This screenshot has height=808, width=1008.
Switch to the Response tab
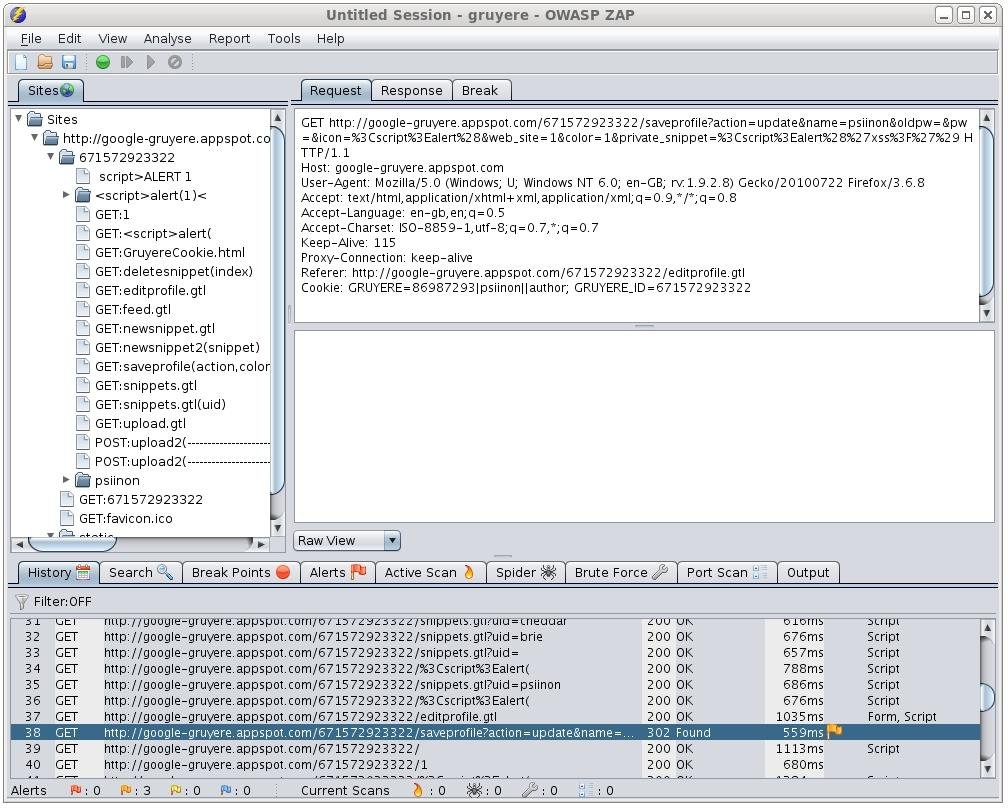click(x=411, y=90)
